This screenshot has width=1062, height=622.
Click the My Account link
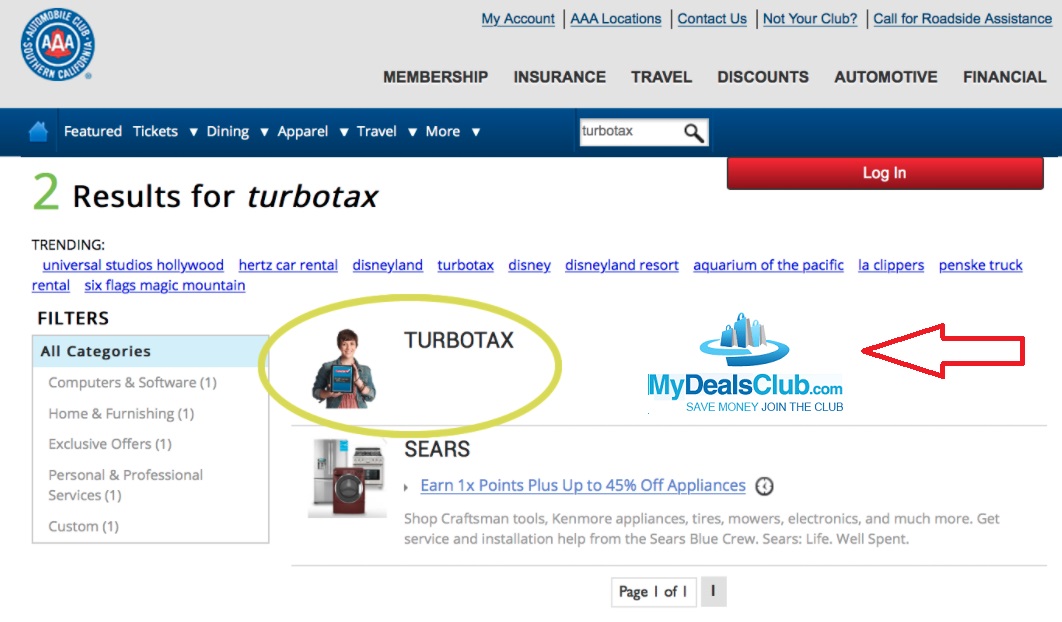click(x=518, y=19)
